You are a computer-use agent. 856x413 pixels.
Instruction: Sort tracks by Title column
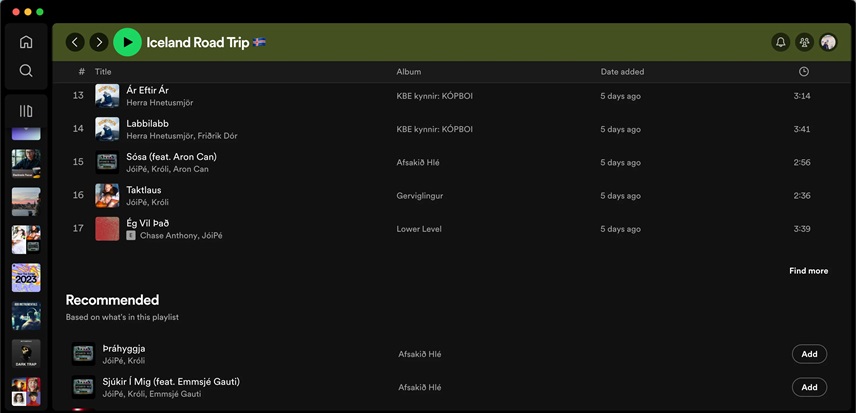click(x=103, y=71)
